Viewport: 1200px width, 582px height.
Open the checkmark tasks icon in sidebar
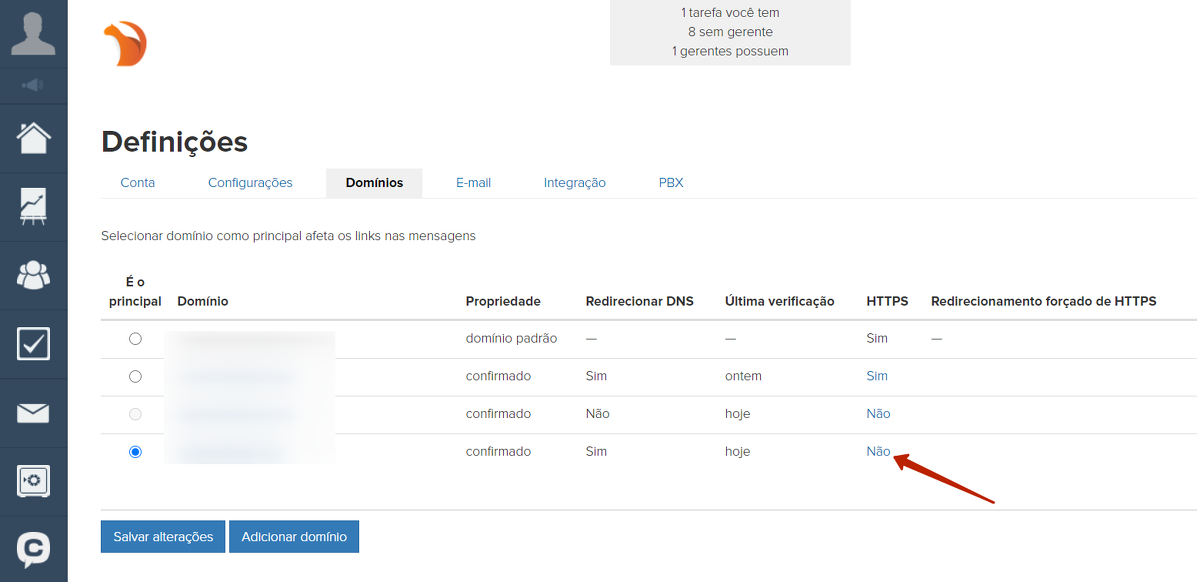(33, 344)
